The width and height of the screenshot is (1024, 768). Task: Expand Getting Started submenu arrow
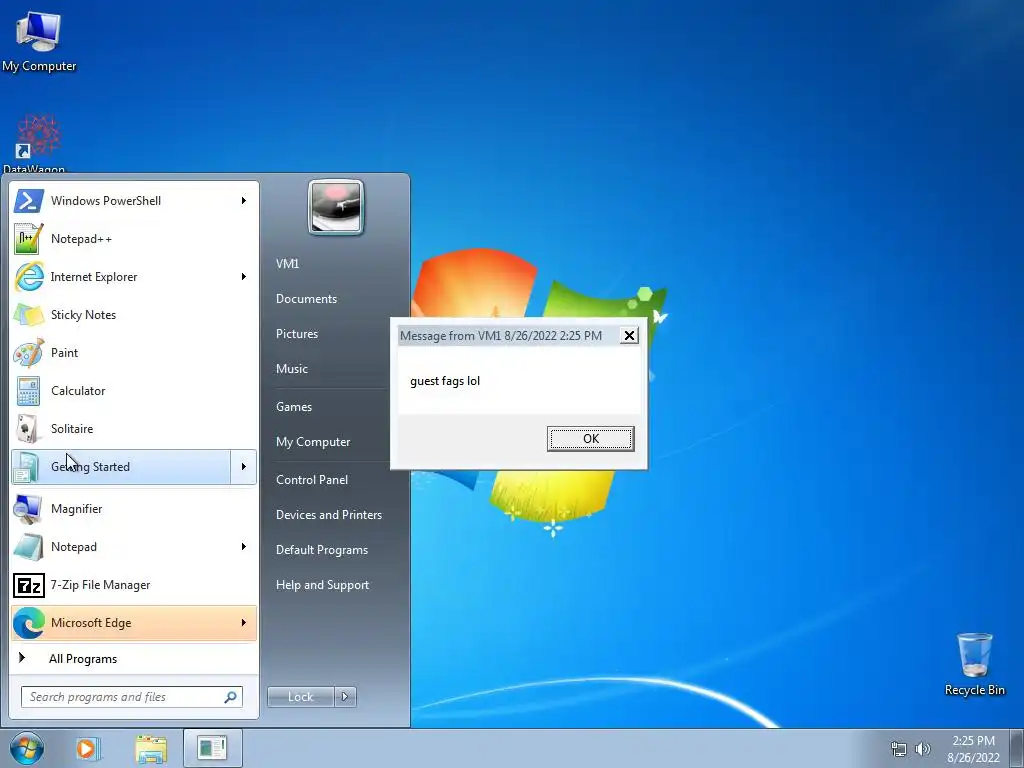pyautogui.click(x=244, y=467)
